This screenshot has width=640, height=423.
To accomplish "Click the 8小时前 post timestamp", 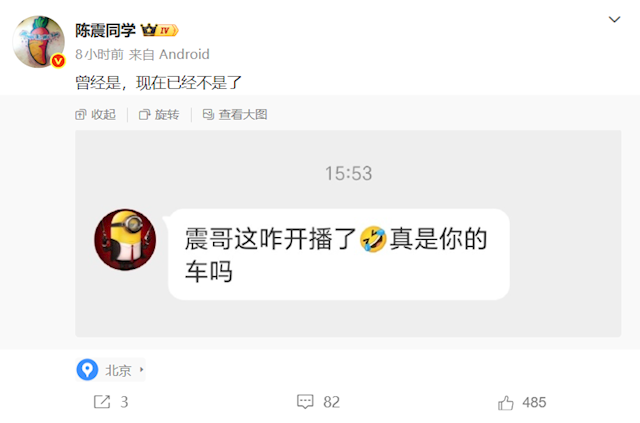I will click(99, 54).
